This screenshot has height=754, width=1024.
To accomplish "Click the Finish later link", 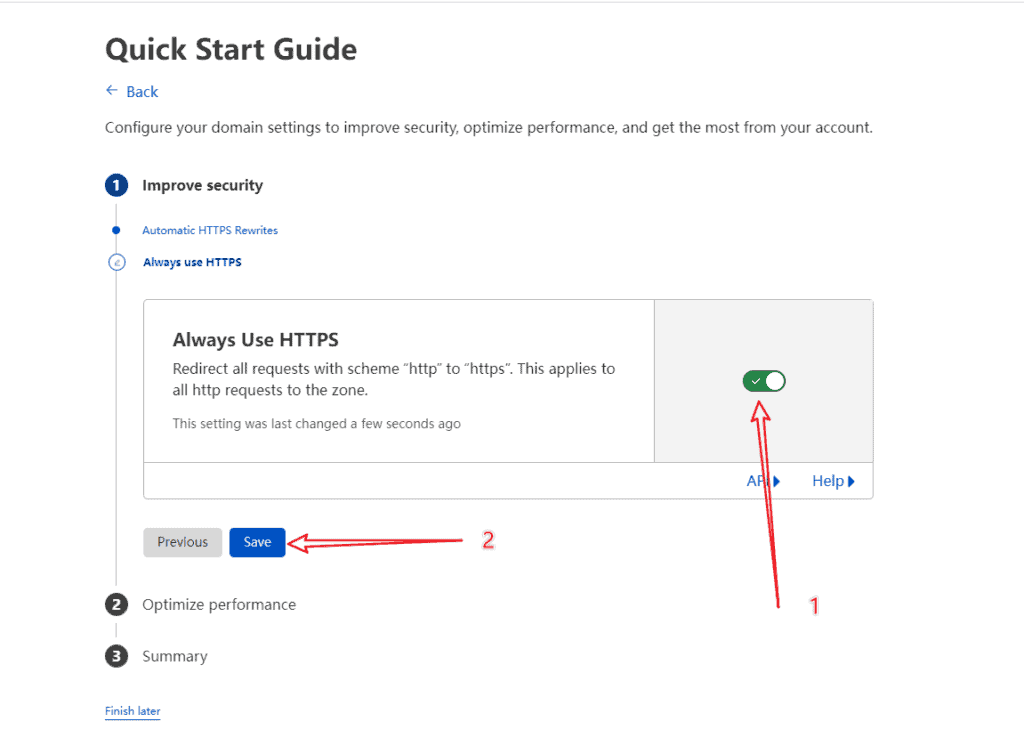I will [133, 711].
